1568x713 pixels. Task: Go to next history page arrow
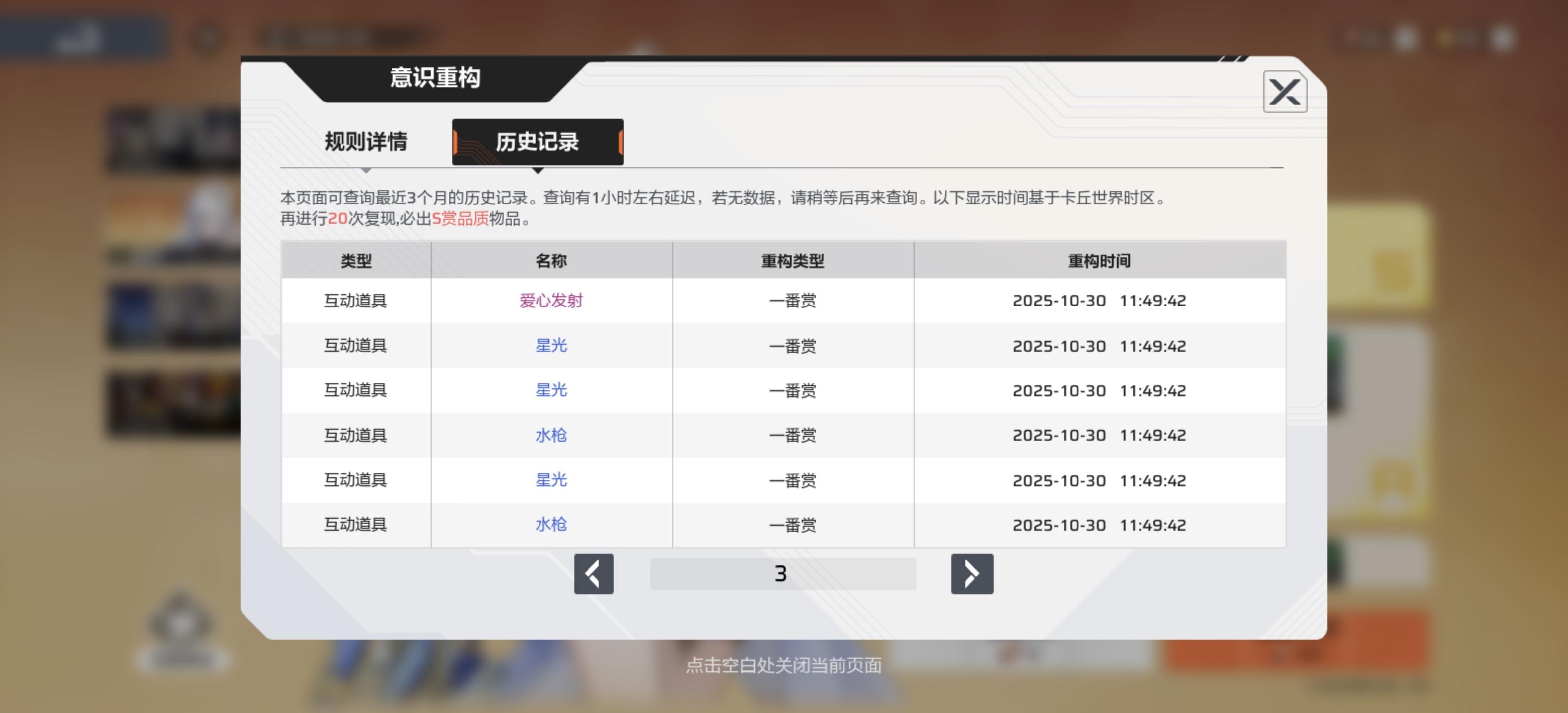pos(972,573)
